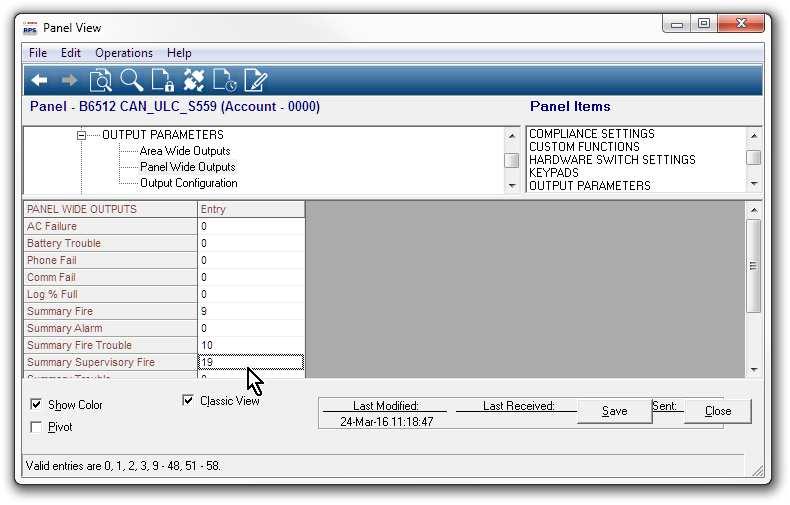Screen dimensions: 790x505
Task: Click Panel Items list scroll up arrow
Action: coord(754,135)
